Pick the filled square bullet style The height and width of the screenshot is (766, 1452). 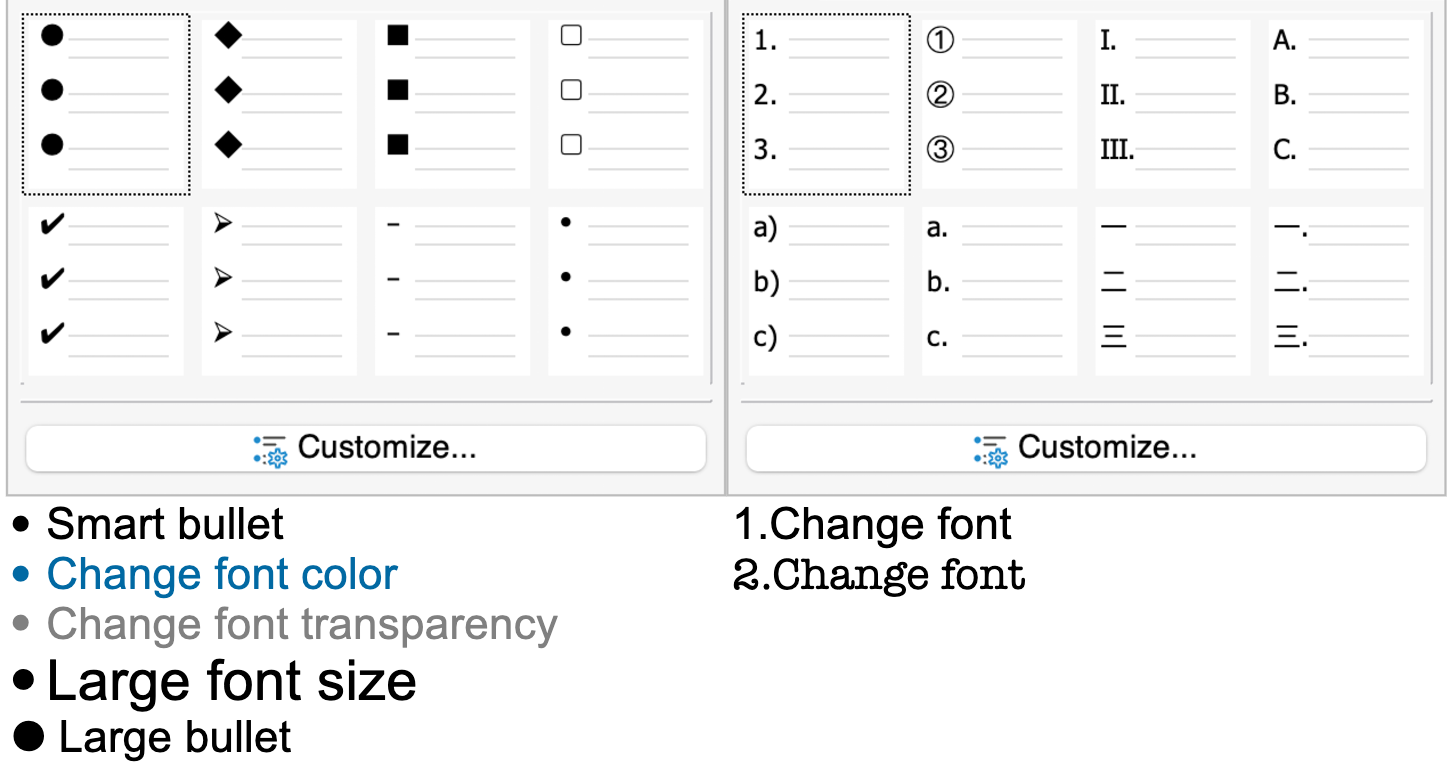[452, 104]
